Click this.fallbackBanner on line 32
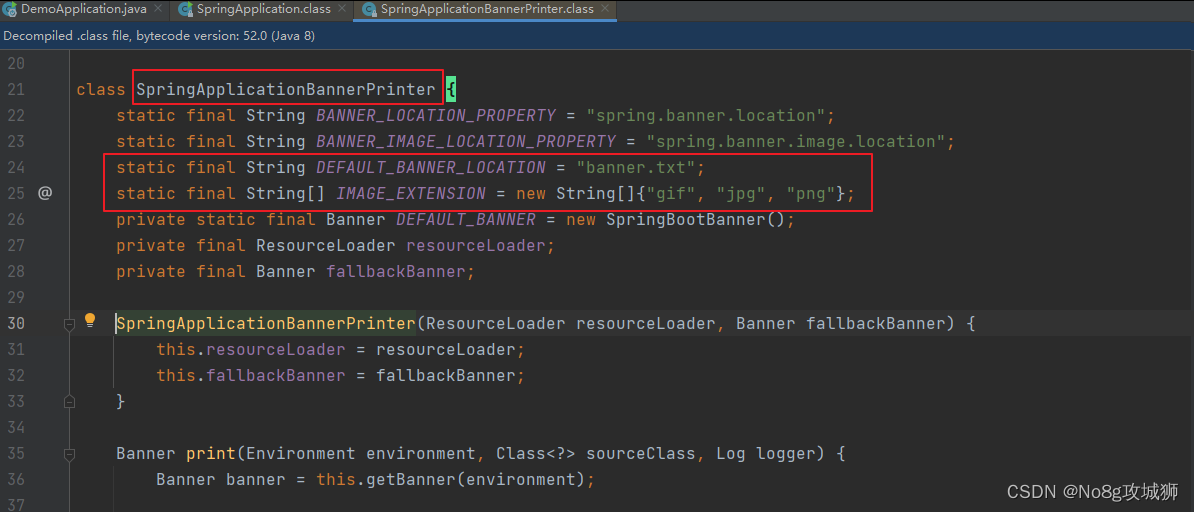Viewport: 1194px width, 512px height. click(x=251, y=375)
